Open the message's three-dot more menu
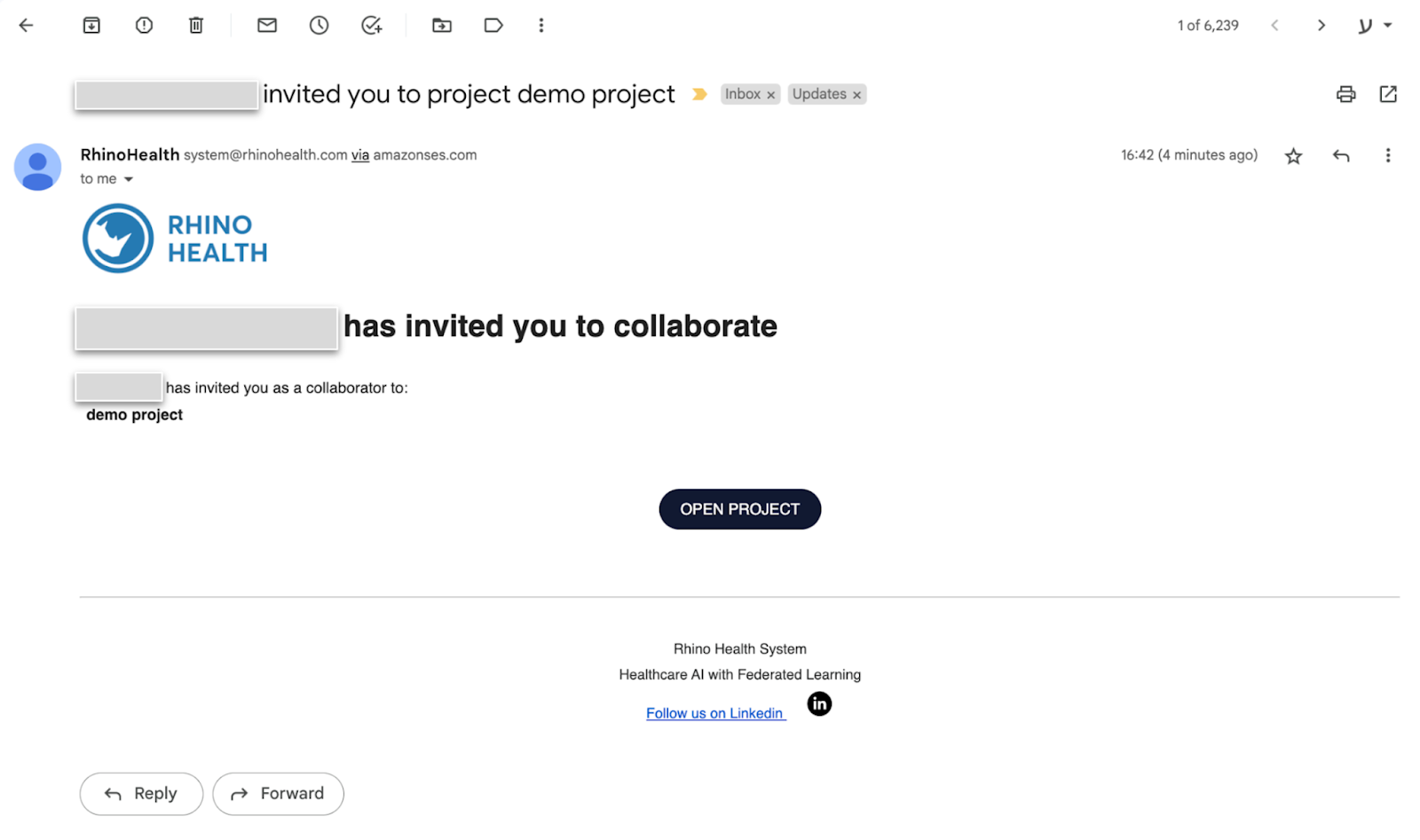 pyautogui.click(x=1388, y=156)
